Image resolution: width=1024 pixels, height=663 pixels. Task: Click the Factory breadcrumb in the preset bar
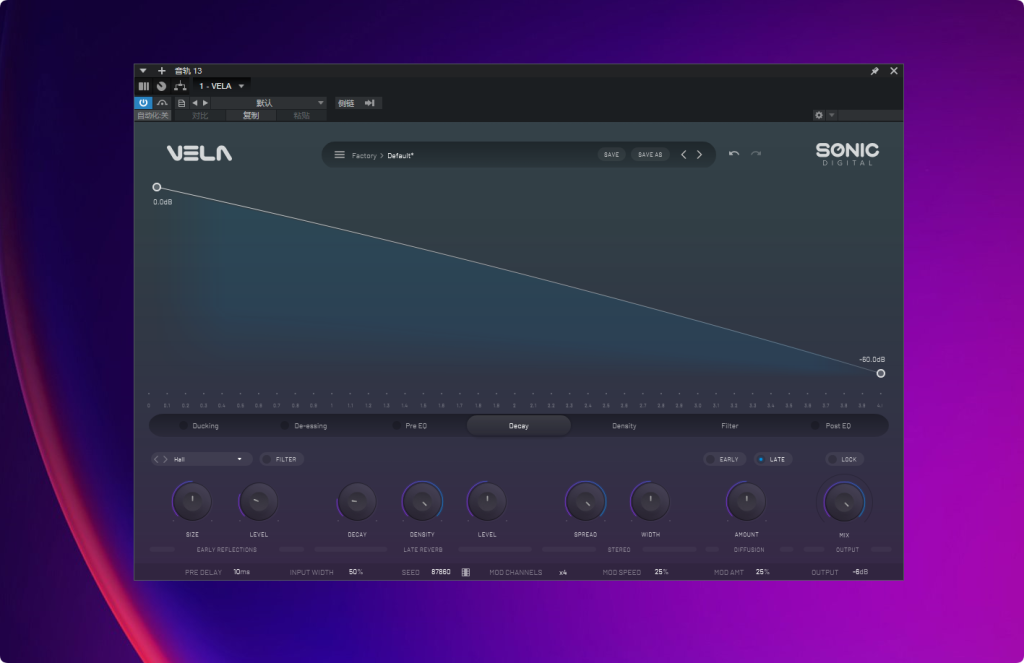pos(364,155)
